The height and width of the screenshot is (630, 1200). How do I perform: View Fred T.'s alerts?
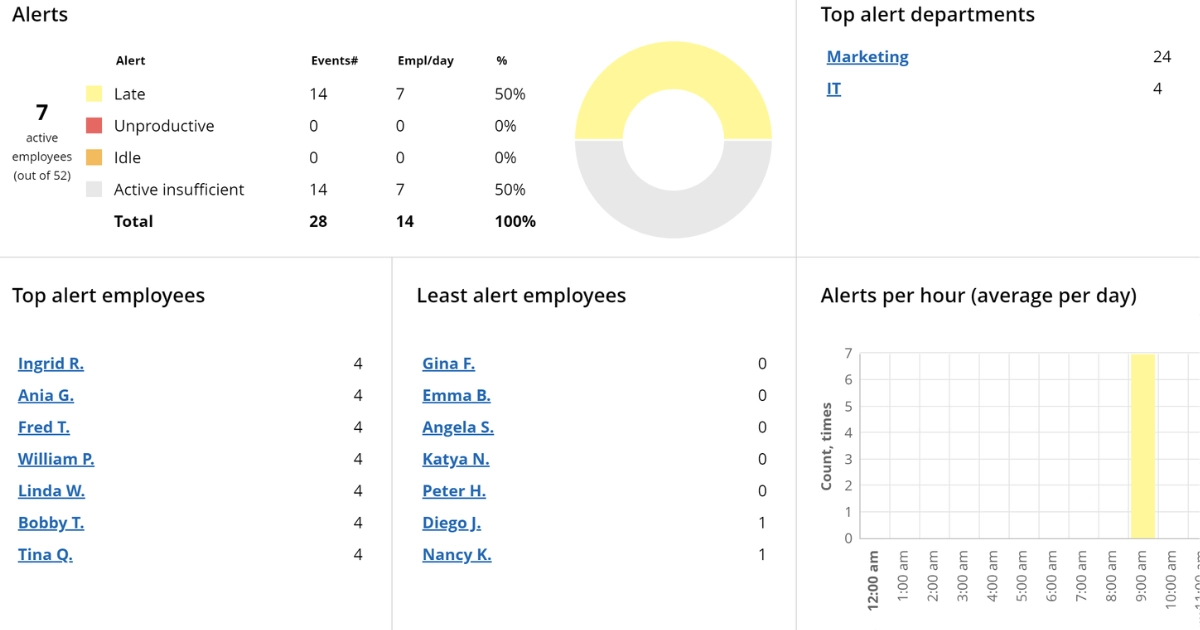tap(43, 427)
